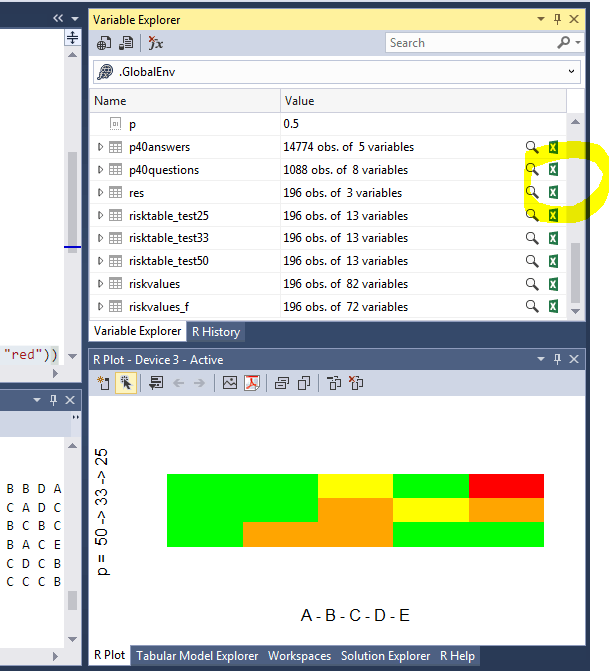Expand the risktable_test25 data frame
The width and height of the screenshot is (609, 671).
pyautogui.click(x=100, y=215)
